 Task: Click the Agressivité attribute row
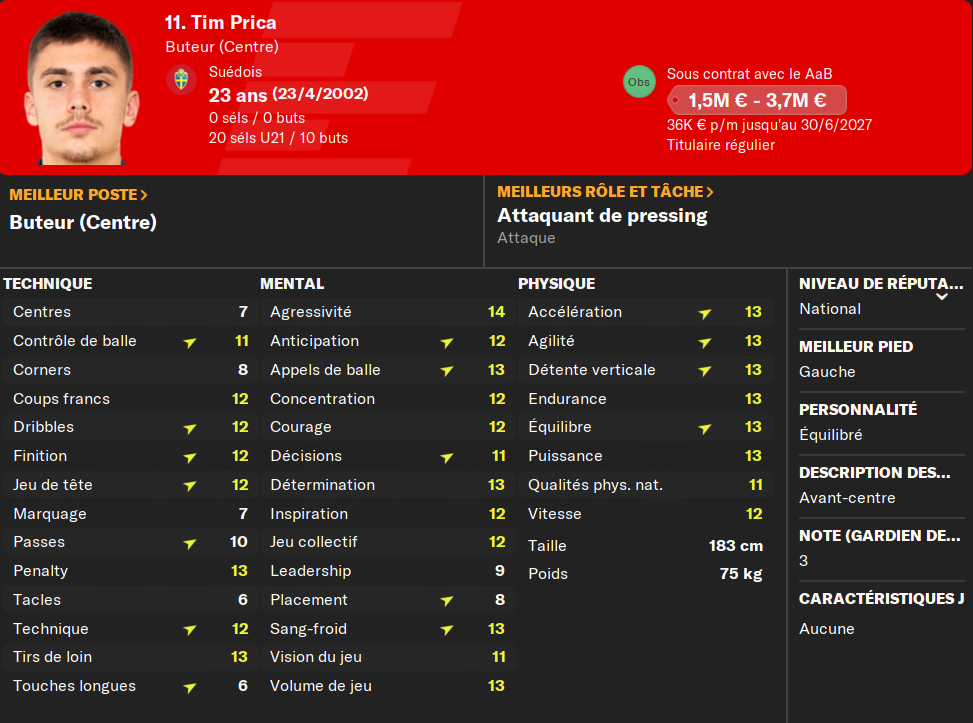386,312
